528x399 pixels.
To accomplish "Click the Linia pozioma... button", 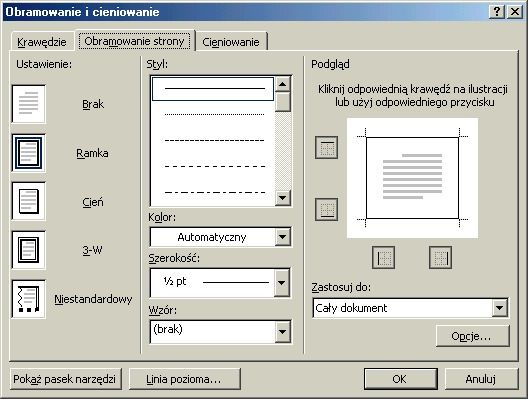I will (x=185, y=379).
